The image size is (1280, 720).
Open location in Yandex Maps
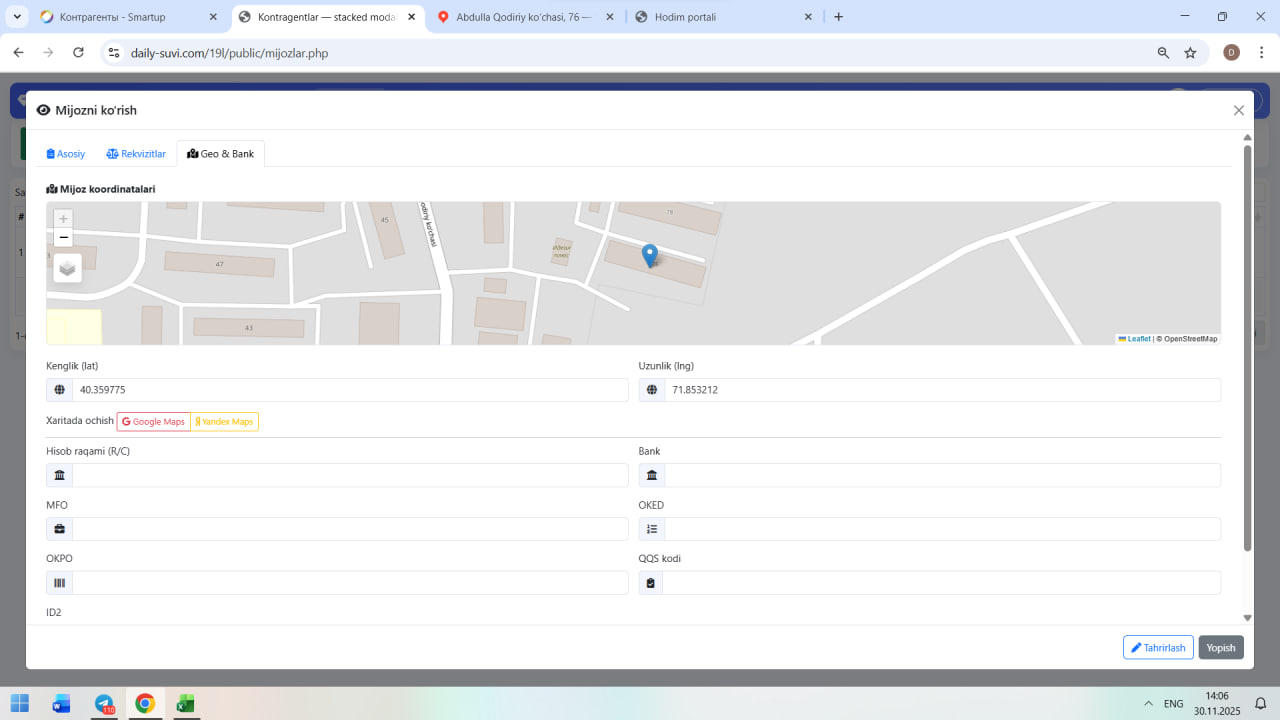(x=224, y=422)
